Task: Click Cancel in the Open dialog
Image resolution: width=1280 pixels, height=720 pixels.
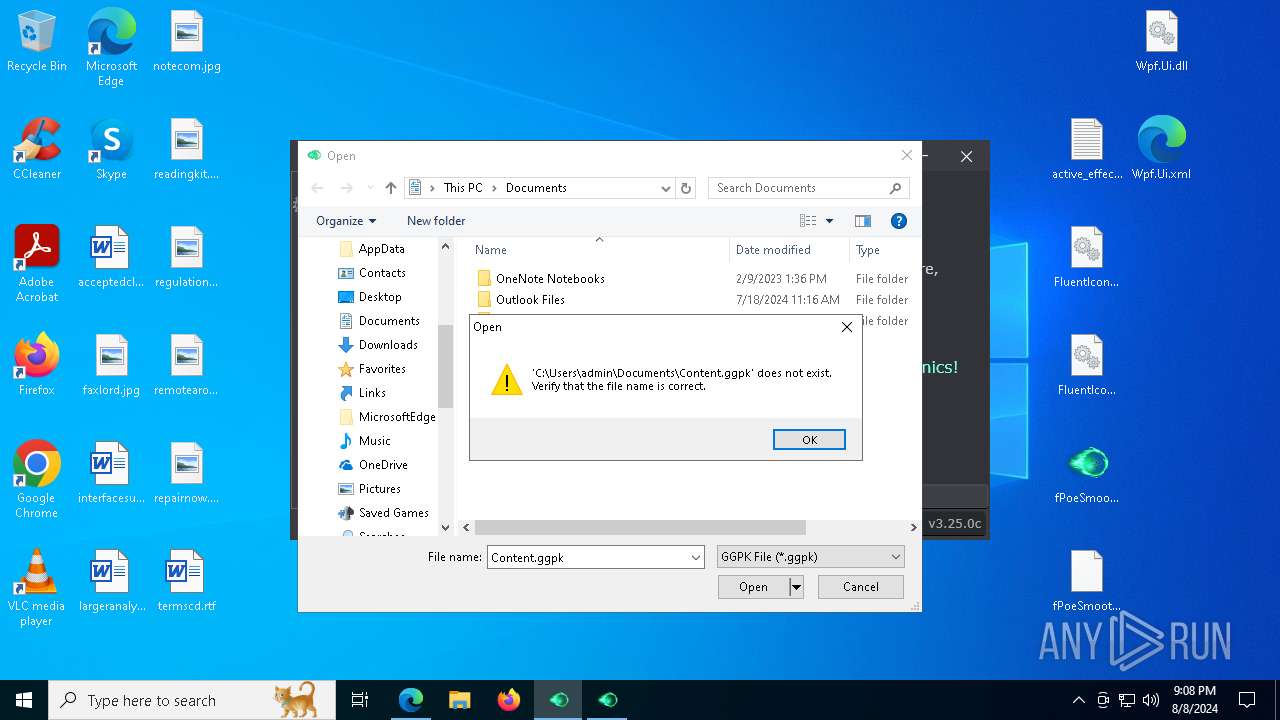Action: pos(860,587)
